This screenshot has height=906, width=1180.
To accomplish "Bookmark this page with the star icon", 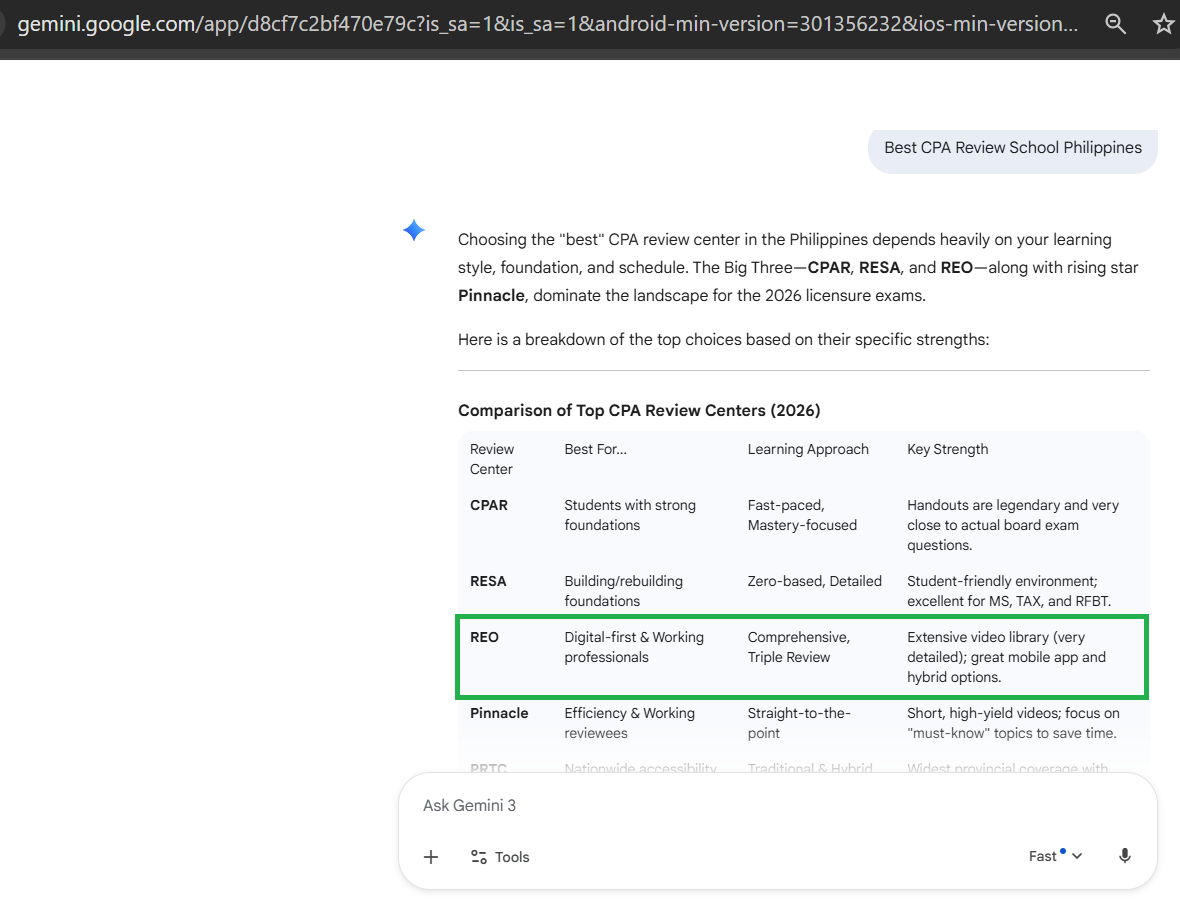I will (x=1163, y=24).
